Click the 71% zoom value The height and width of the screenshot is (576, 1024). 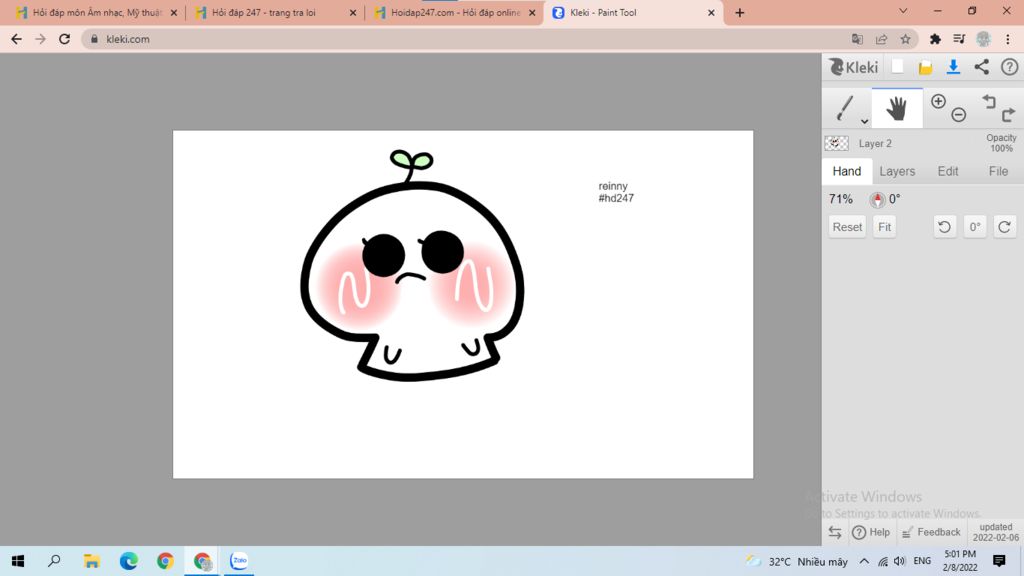(x=840, y=199)
